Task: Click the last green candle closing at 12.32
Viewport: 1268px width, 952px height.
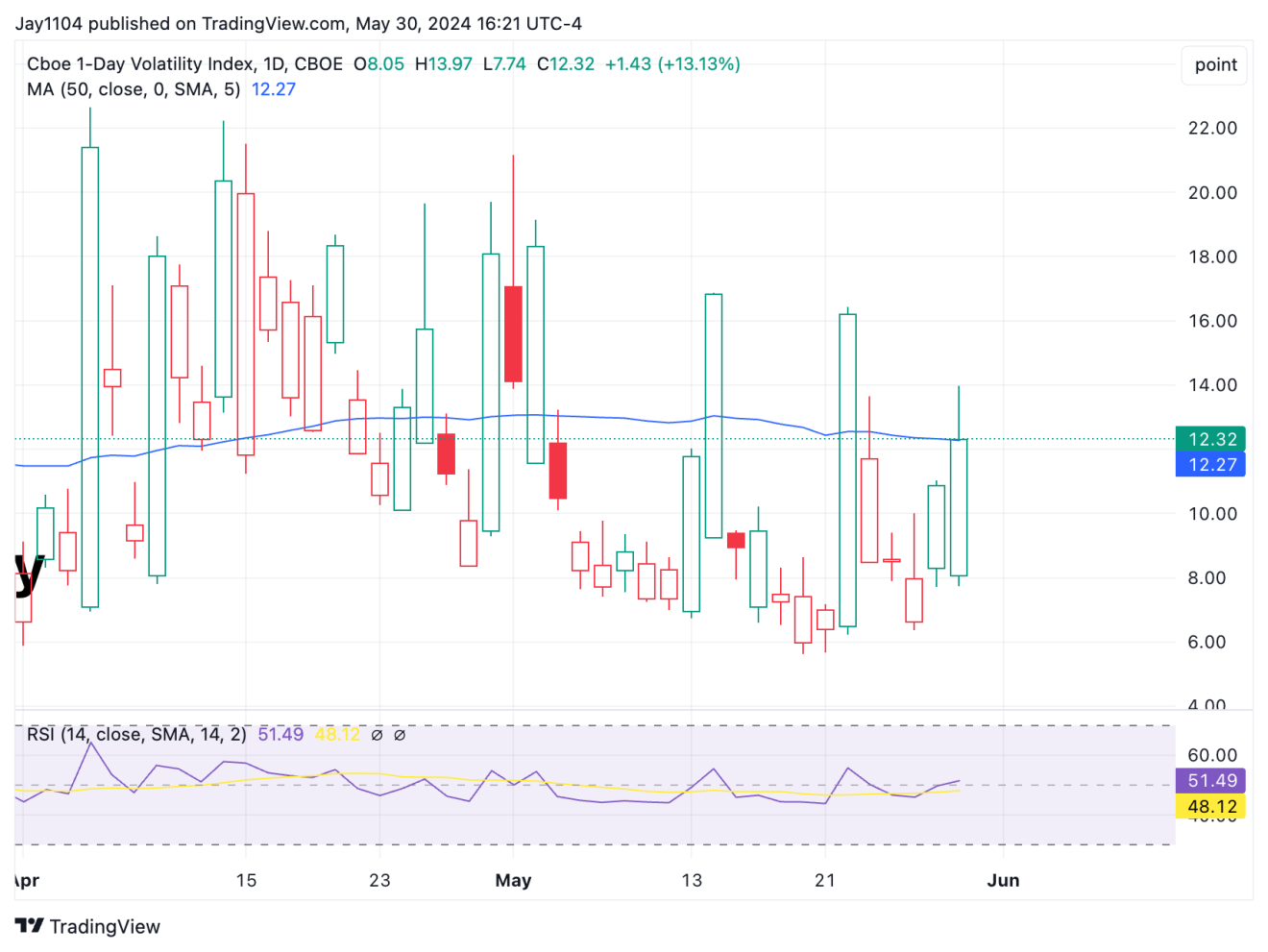Action: tap(959, 507)
